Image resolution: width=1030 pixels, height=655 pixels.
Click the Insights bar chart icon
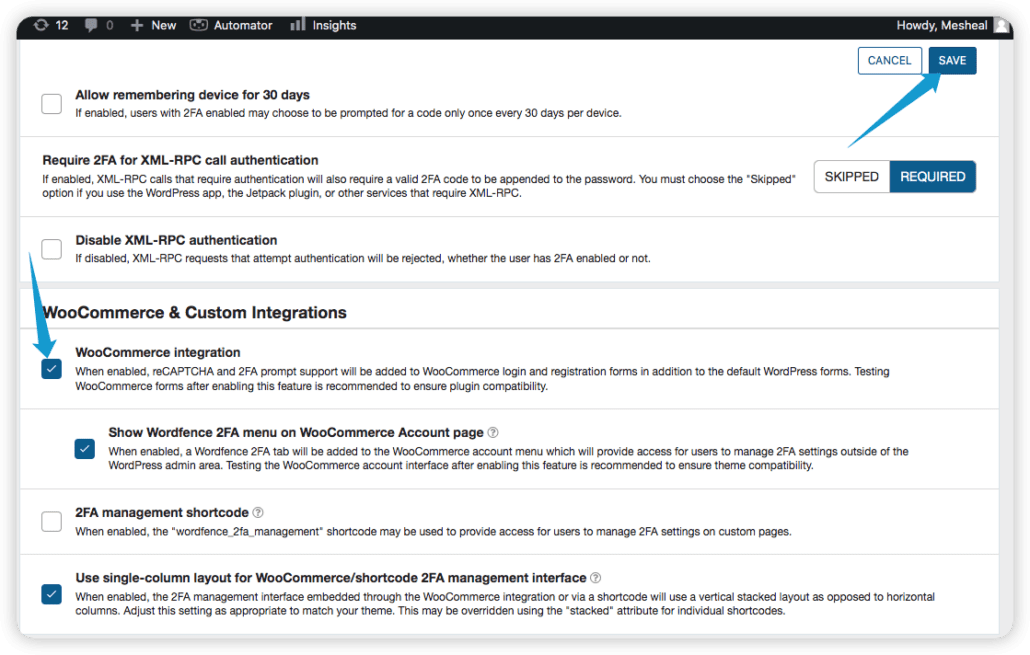298,24
